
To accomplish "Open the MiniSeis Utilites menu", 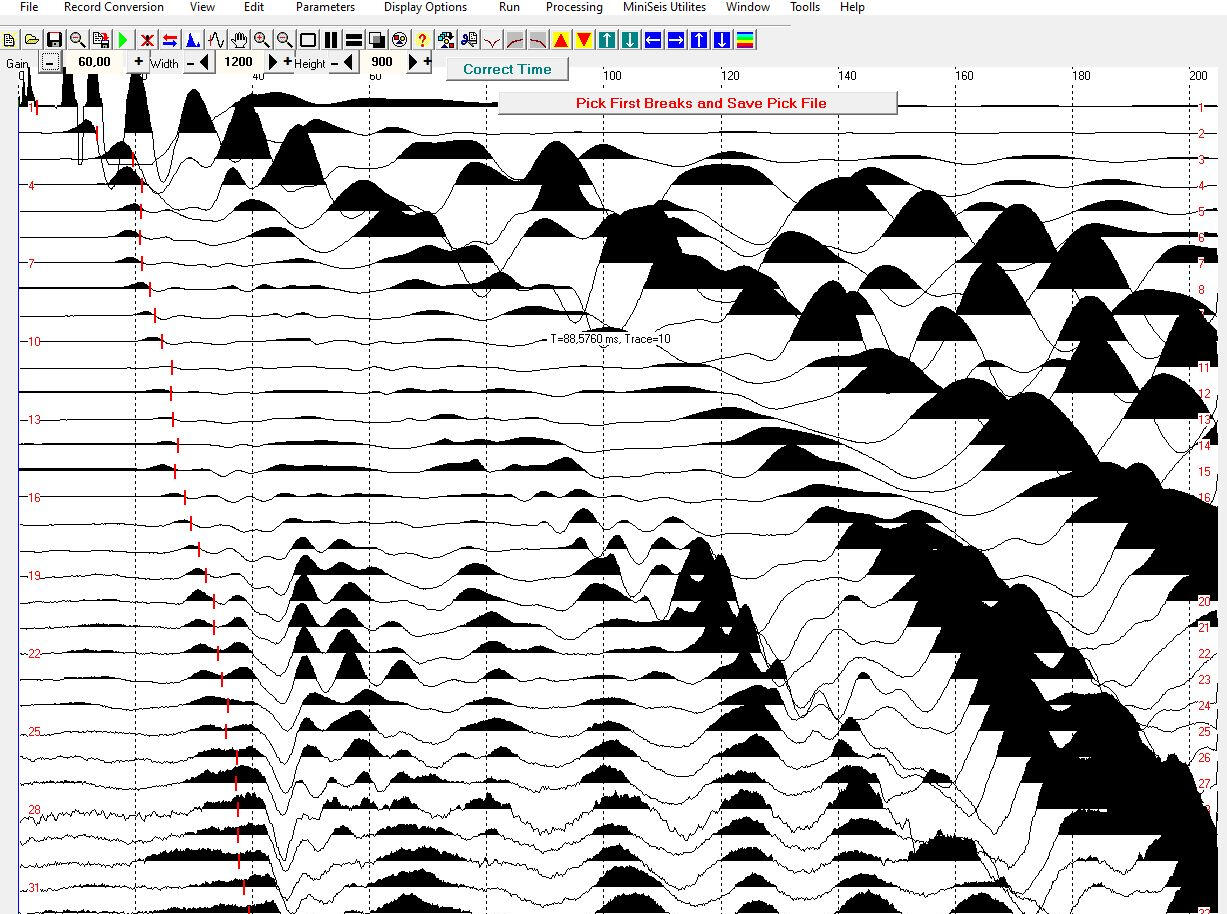I will tap(664, 7).
